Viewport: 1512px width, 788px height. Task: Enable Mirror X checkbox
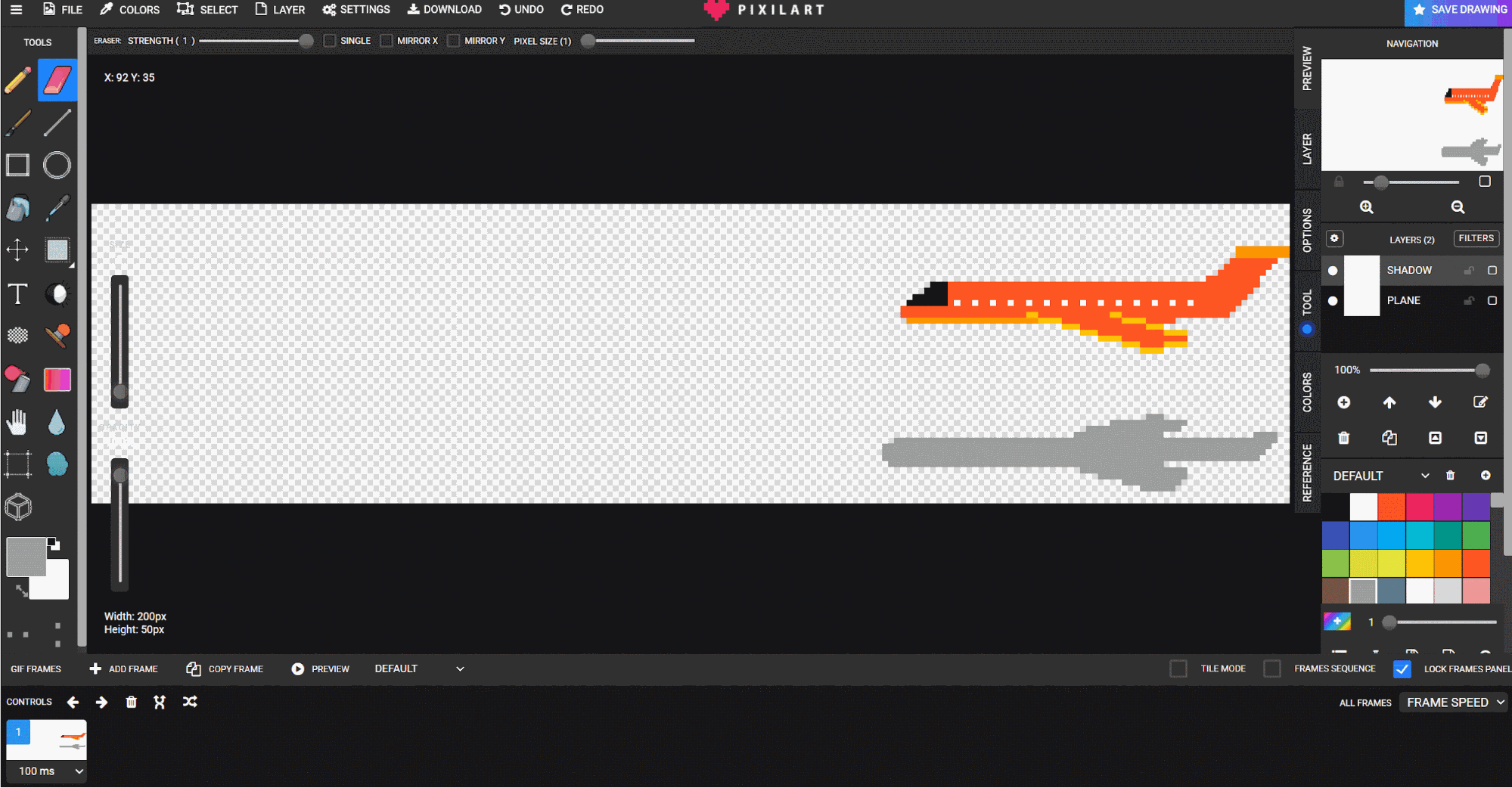click(x=387, y=41)
